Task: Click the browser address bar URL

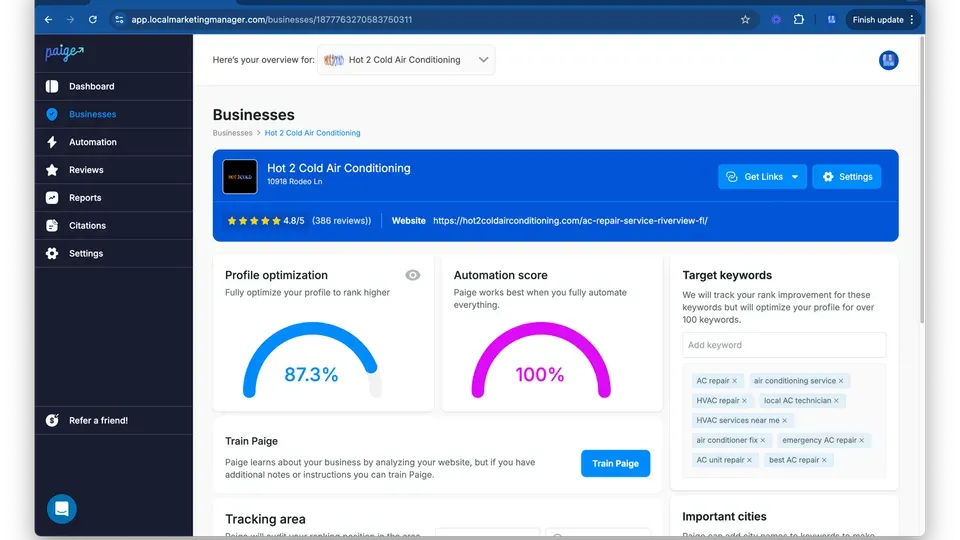Action: point(272,20)
